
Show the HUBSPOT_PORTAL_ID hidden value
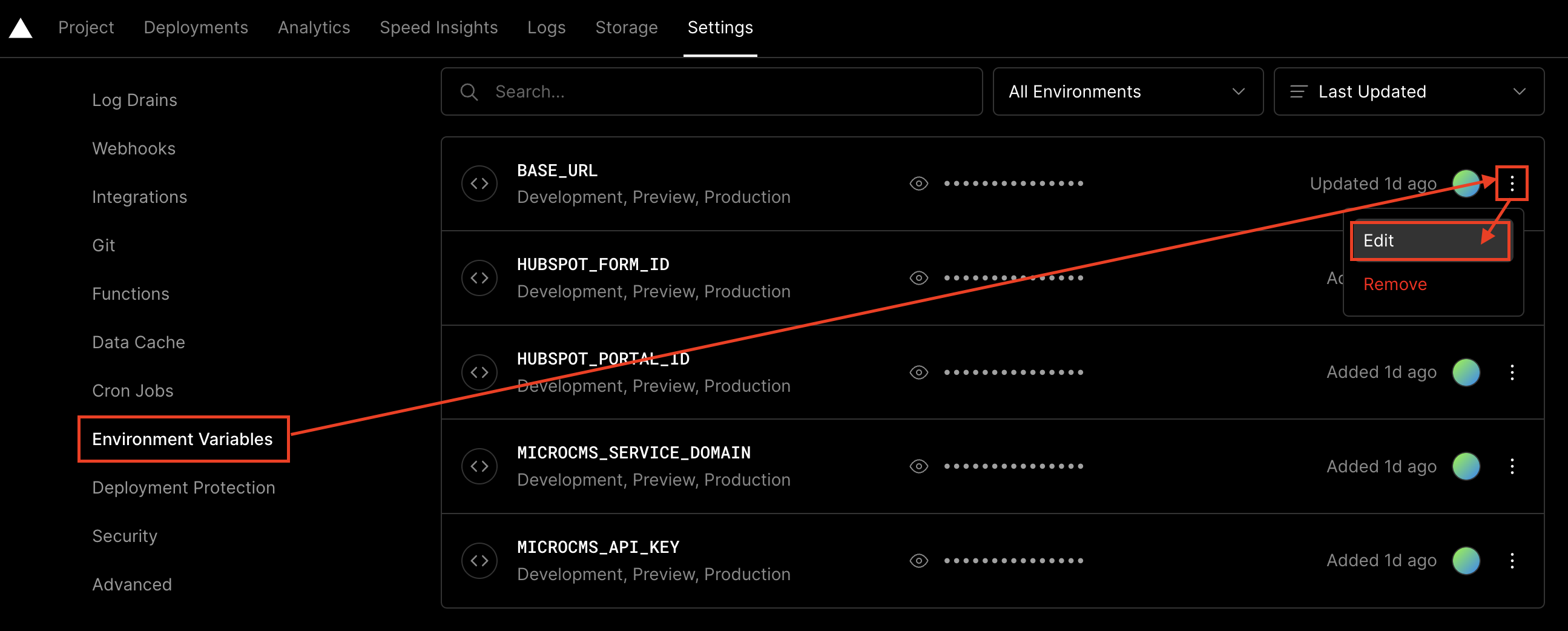click(918, 372)
